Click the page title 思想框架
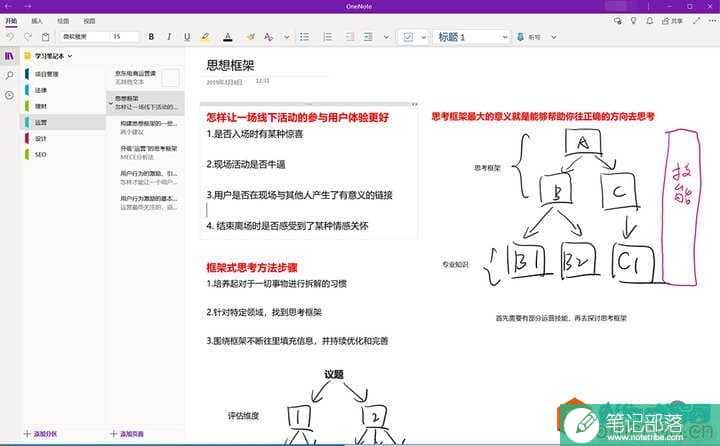The image size is (720, 446). point(230,65)
